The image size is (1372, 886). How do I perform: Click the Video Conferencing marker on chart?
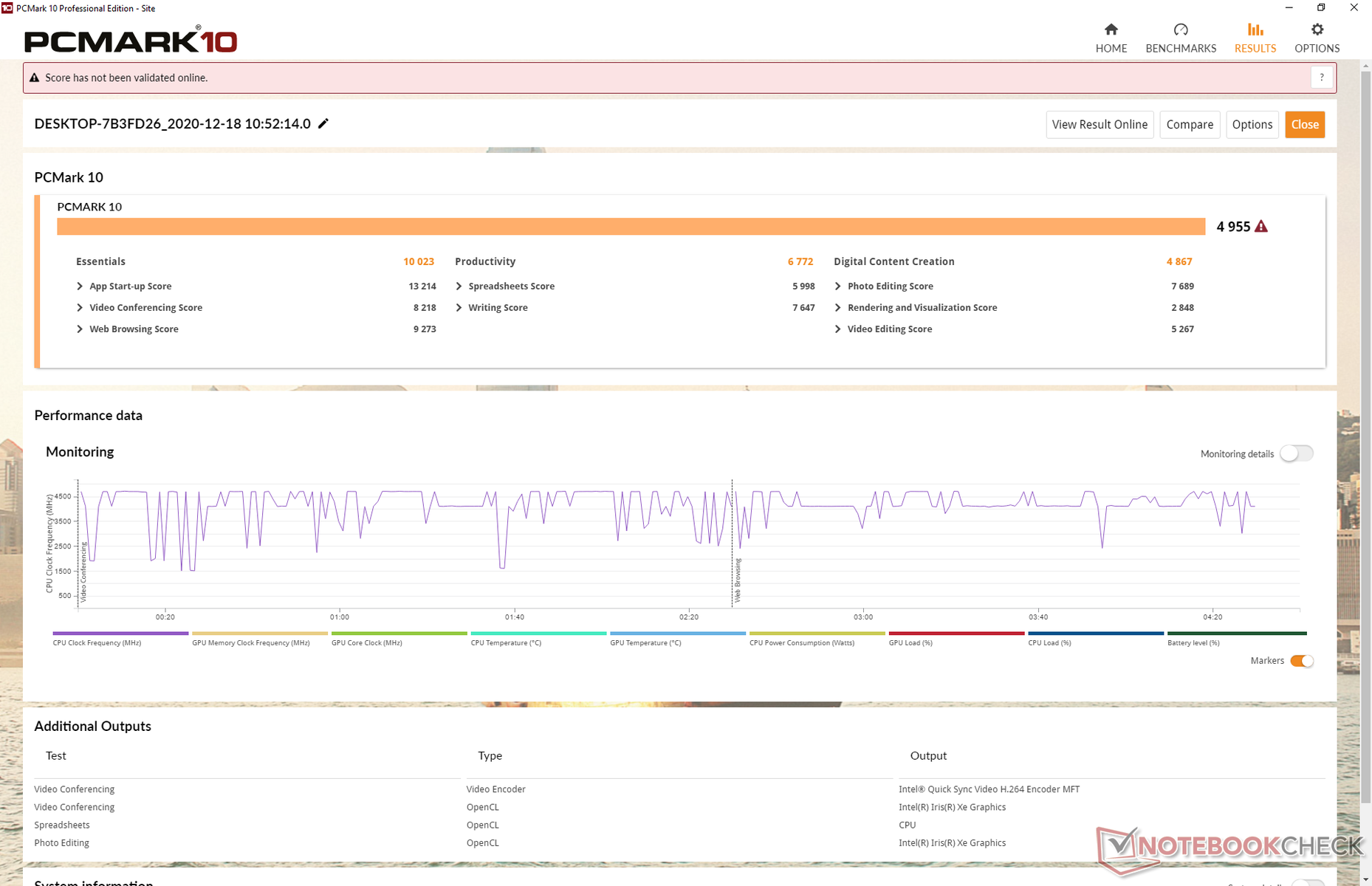(x=83, y=572)
